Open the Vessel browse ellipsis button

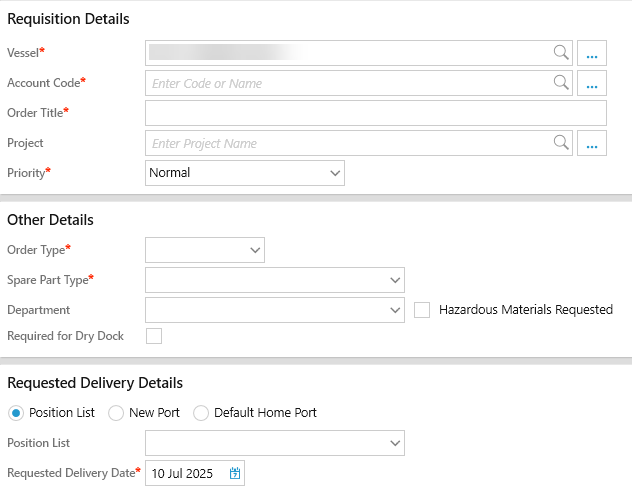pyautogui.click(x=592, y=53)
